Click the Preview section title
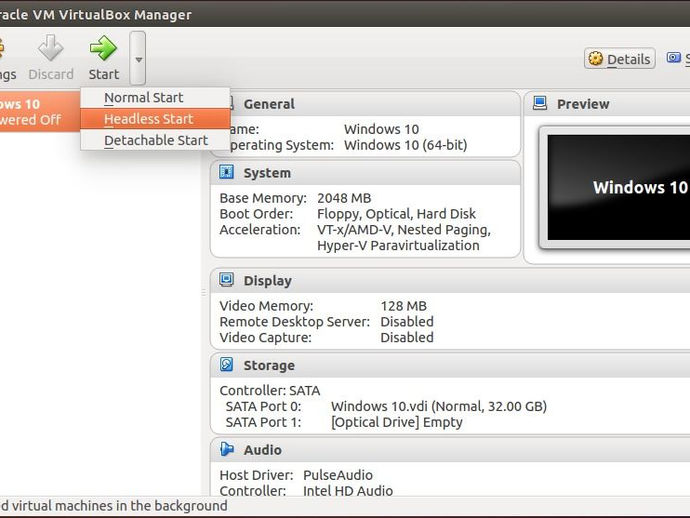690x518 pixels. click(583, 104)
